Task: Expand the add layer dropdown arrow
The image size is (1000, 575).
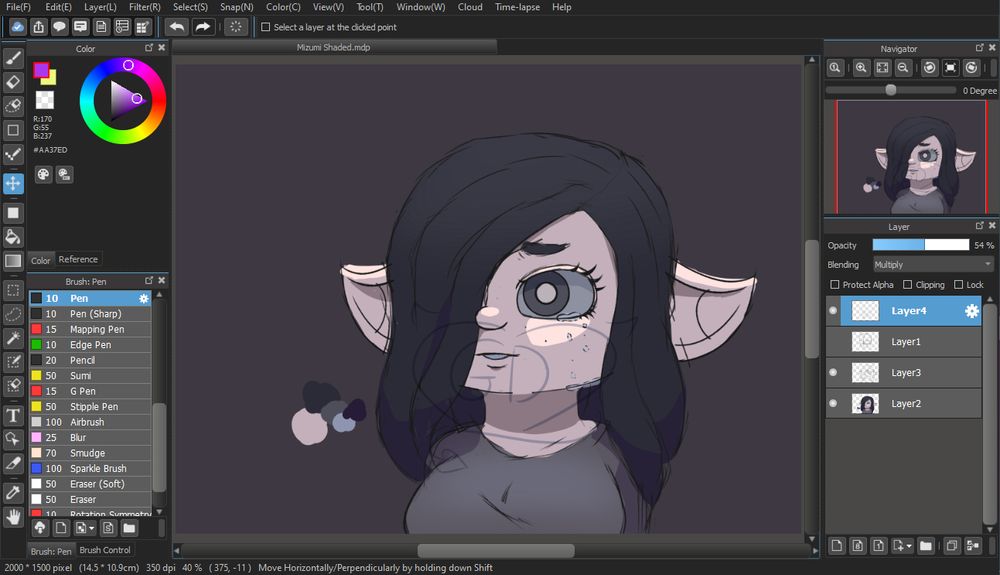Action: click(x=908, y=546)
